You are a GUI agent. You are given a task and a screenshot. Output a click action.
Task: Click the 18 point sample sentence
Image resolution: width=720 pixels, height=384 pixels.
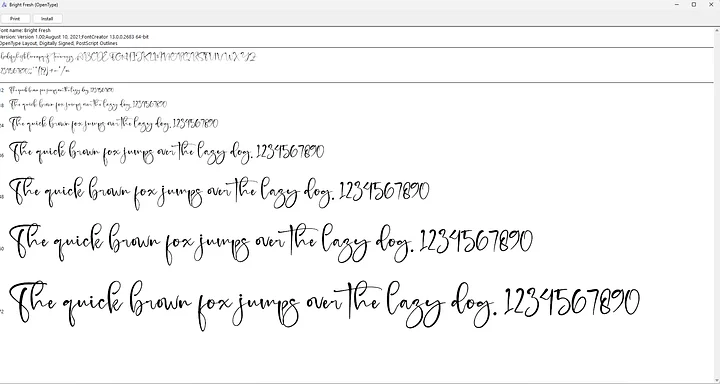click(88, 105)
